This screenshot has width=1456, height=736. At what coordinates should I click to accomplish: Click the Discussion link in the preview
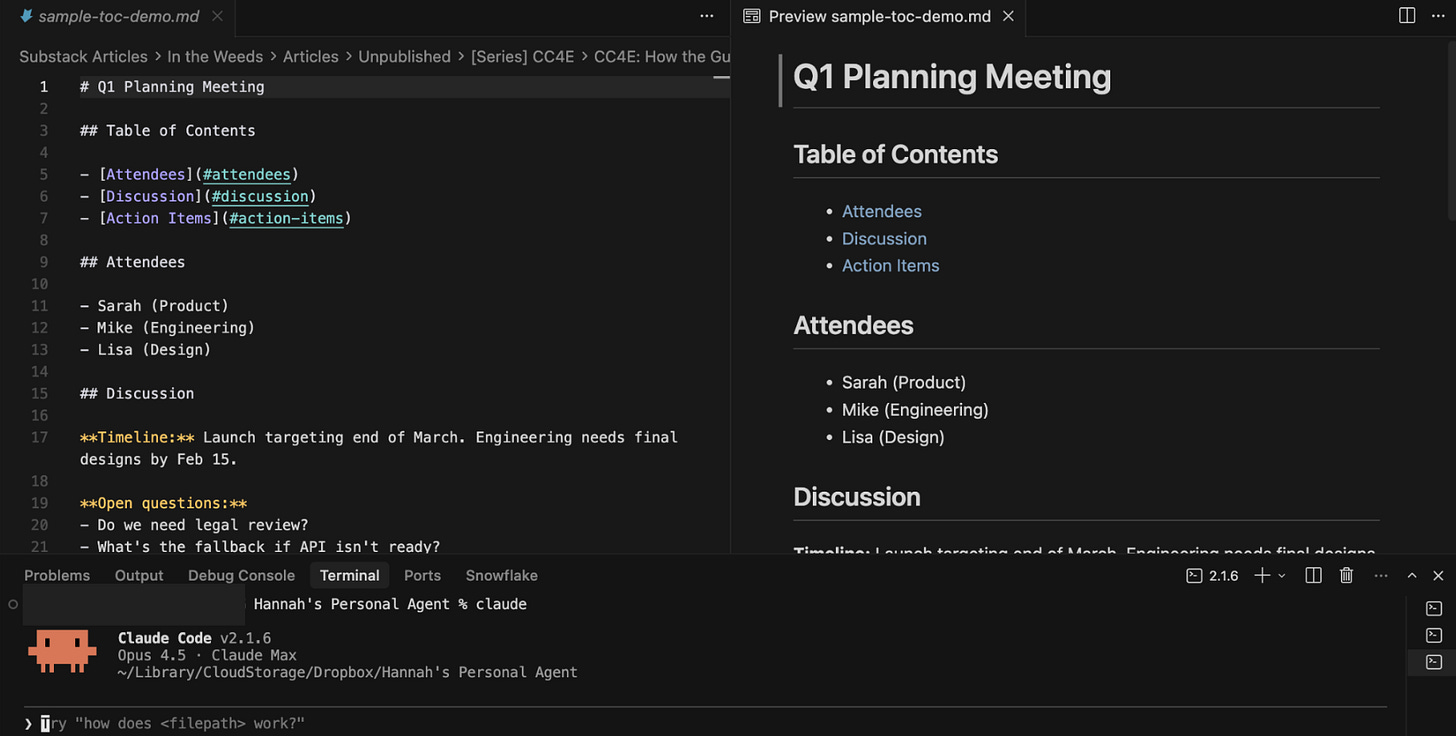[884, 239]
